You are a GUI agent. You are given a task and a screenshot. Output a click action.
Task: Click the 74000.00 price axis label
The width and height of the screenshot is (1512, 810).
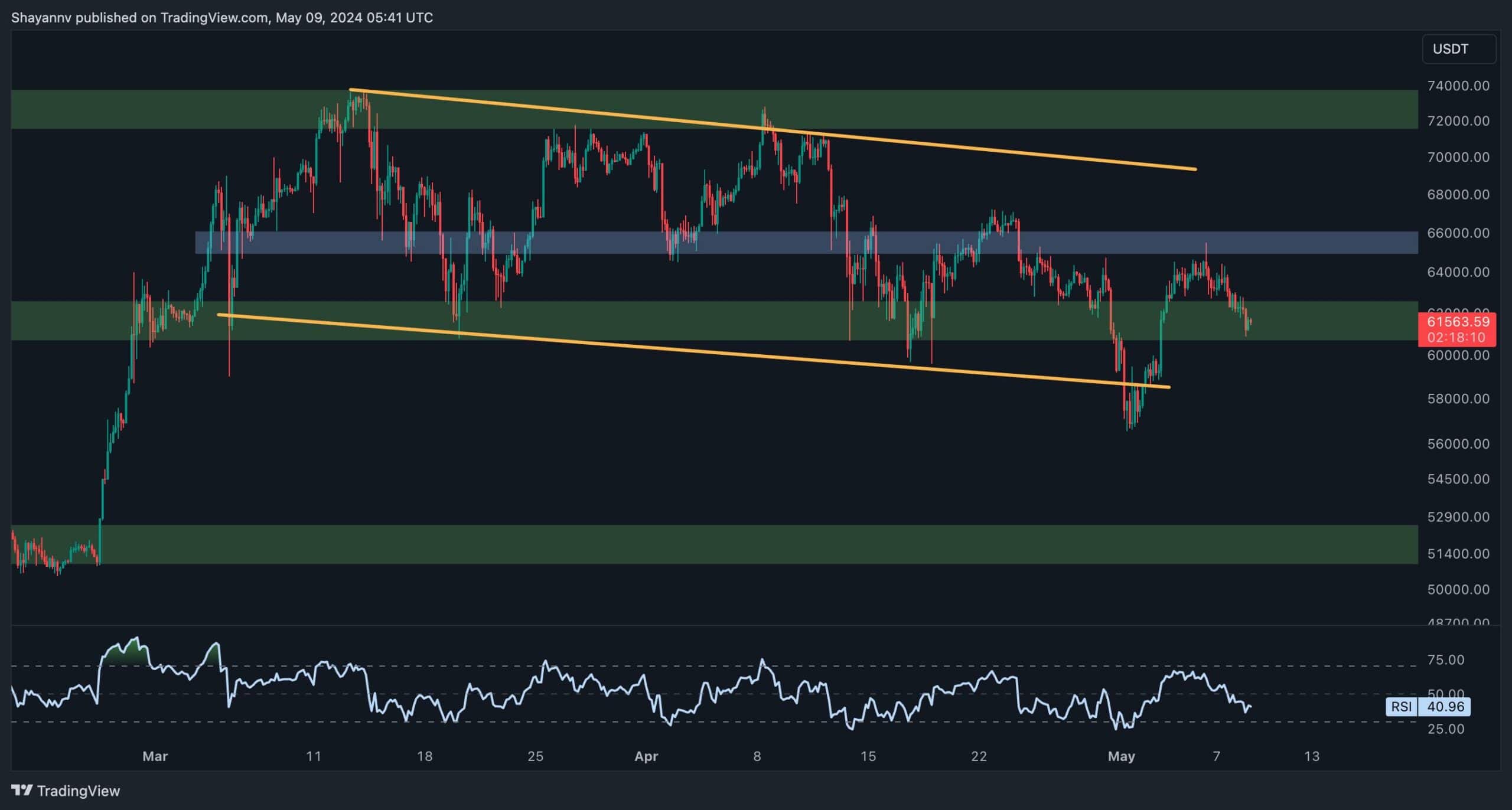pyautogui.click(x=1458, y=86)
